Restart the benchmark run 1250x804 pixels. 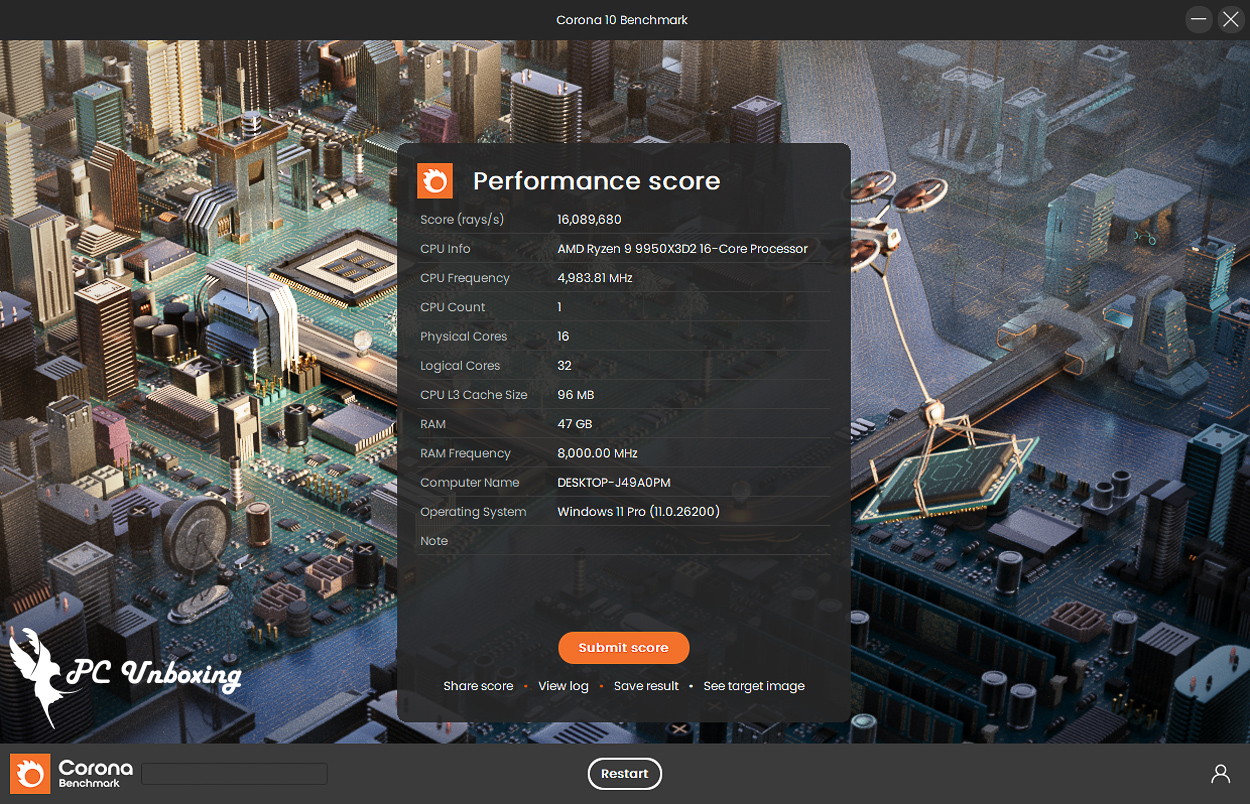pos(624,773)
